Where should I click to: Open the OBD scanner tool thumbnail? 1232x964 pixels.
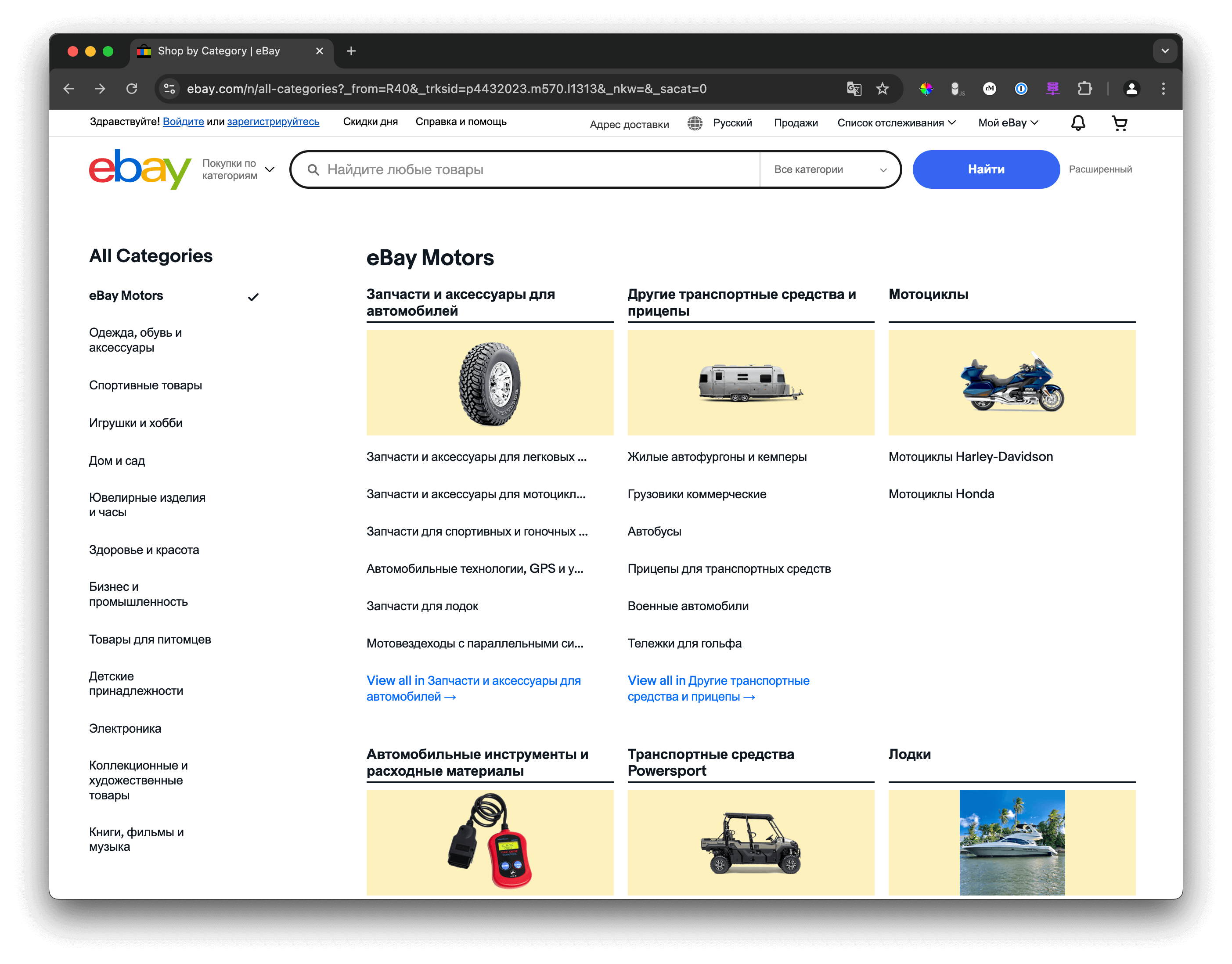pos(490,842)
